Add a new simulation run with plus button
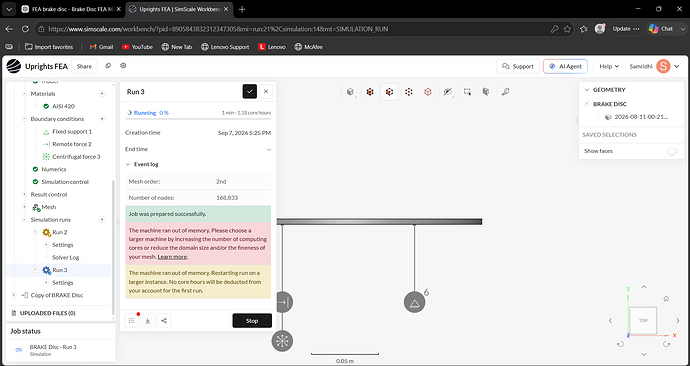The height and width of the screenshot is (366, 690). [102, 220]
